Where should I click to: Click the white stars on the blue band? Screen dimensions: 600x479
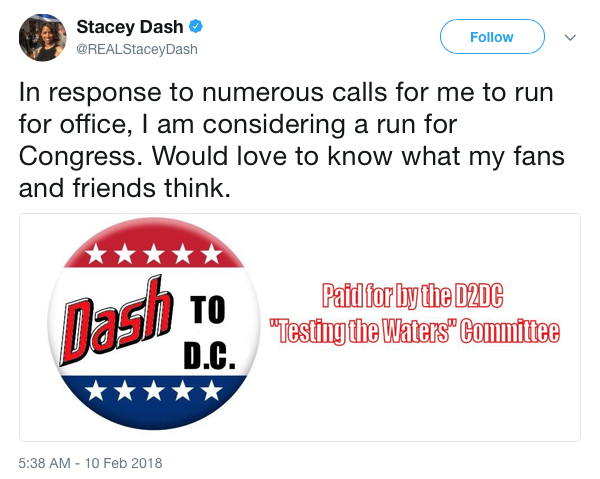153,390
